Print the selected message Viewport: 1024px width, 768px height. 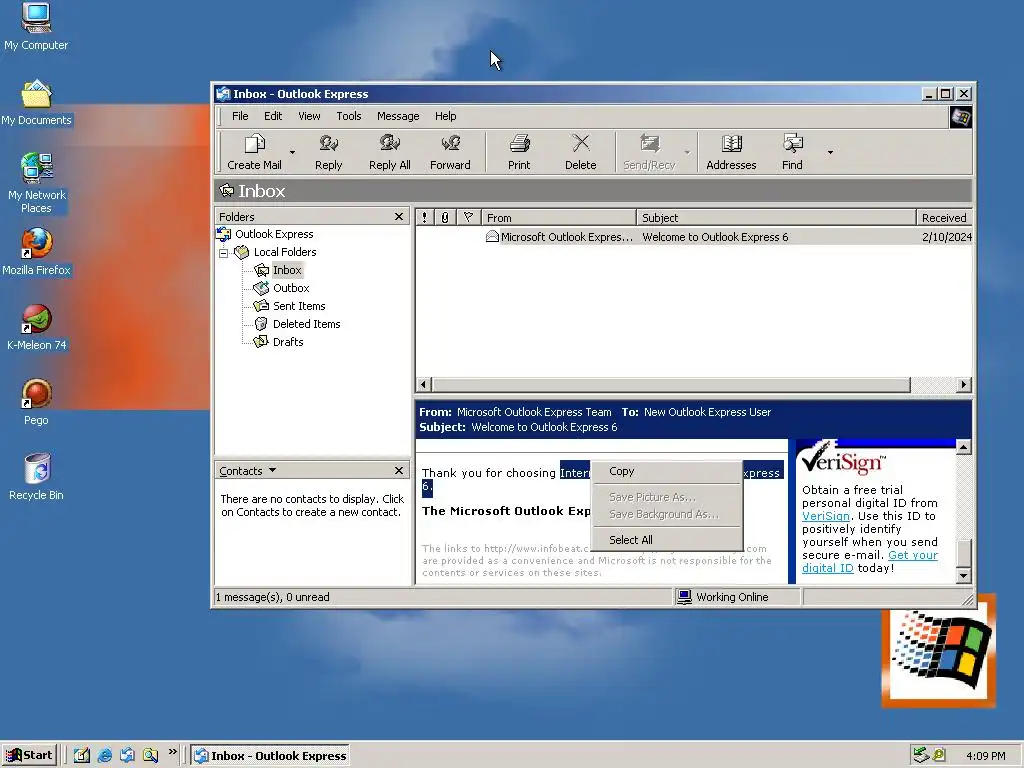519,152
